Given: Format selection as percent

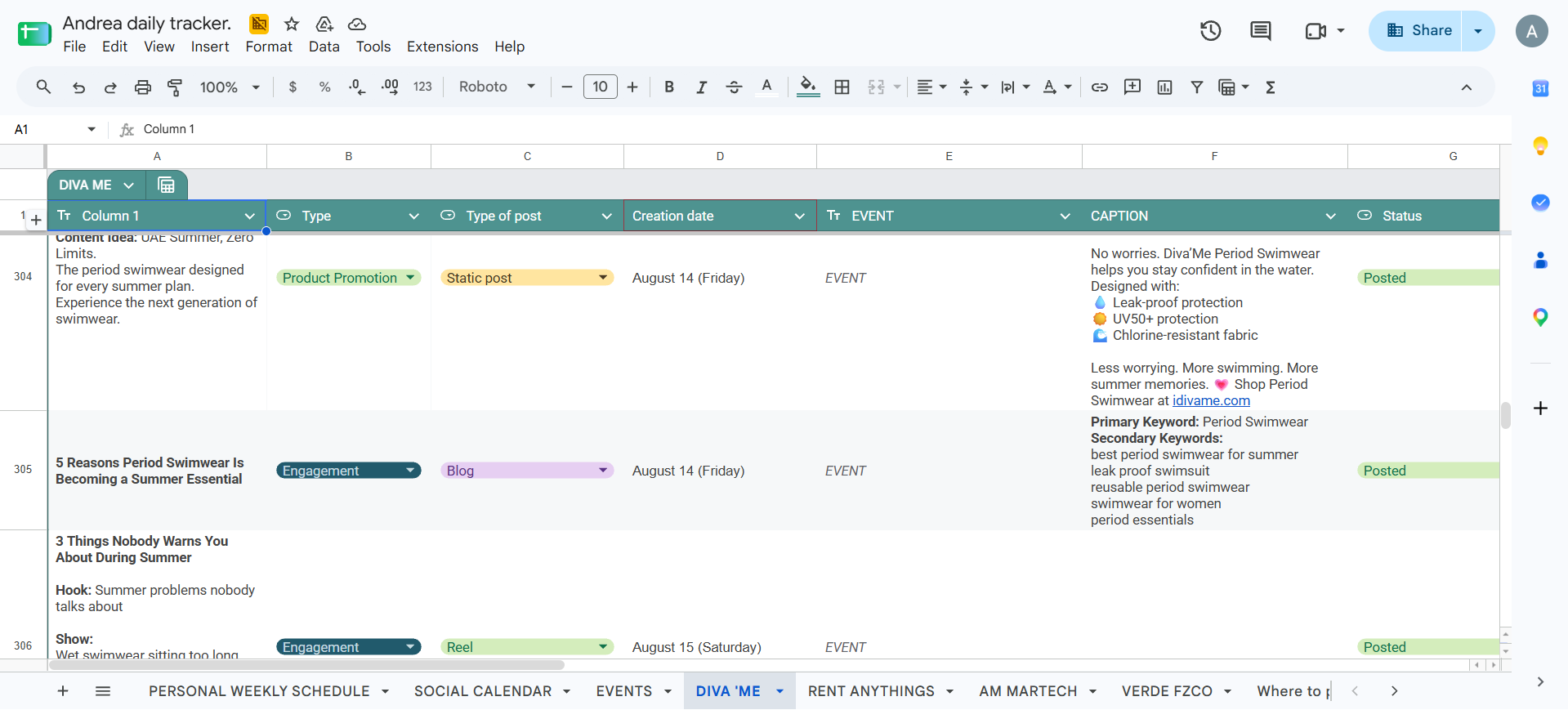Looking at the screenshot, I should click(325, 87).
